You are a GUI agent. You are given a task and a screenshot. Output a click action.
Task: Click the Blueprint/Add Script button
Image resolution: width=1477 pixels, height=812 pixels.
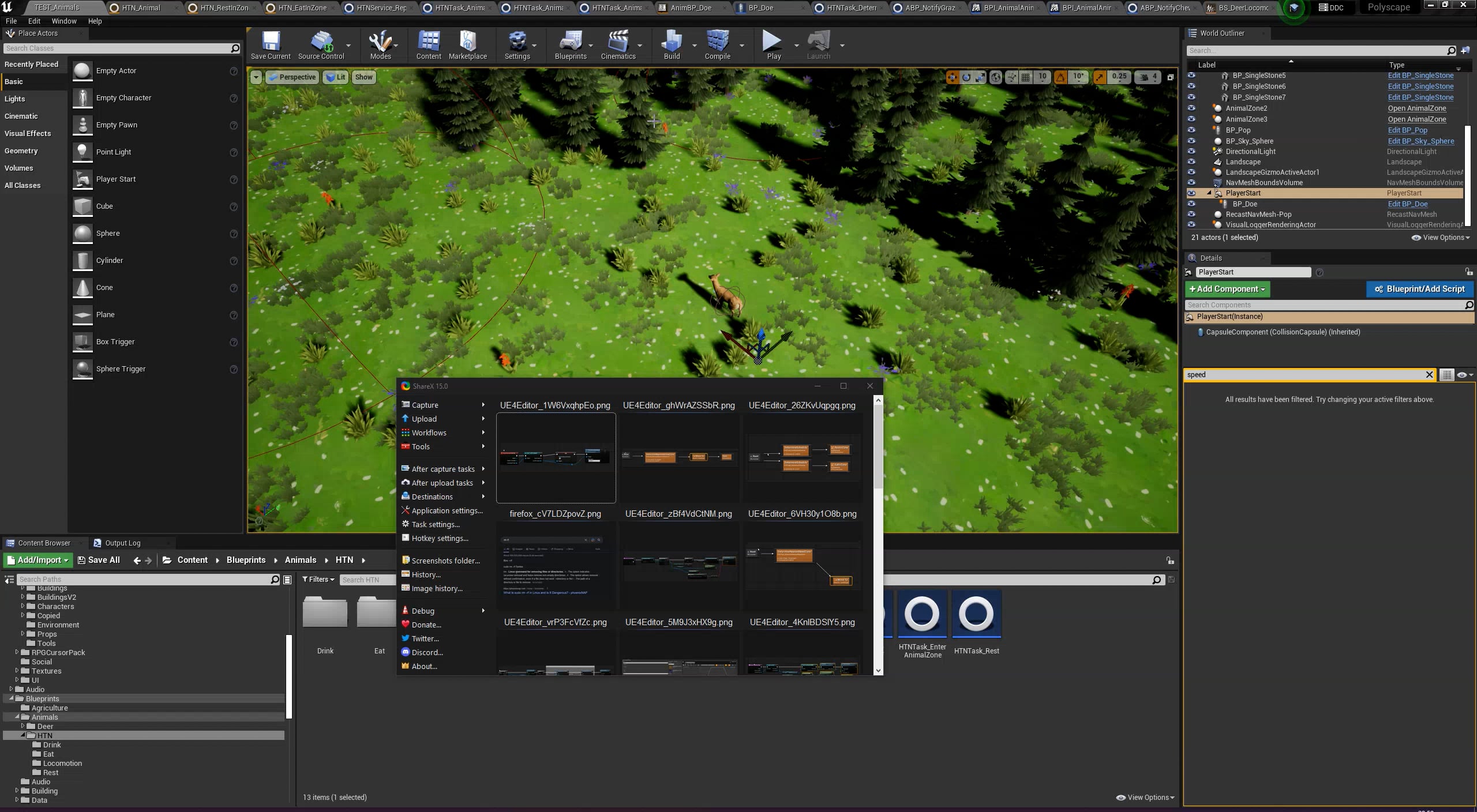(x=1419, y=289)
